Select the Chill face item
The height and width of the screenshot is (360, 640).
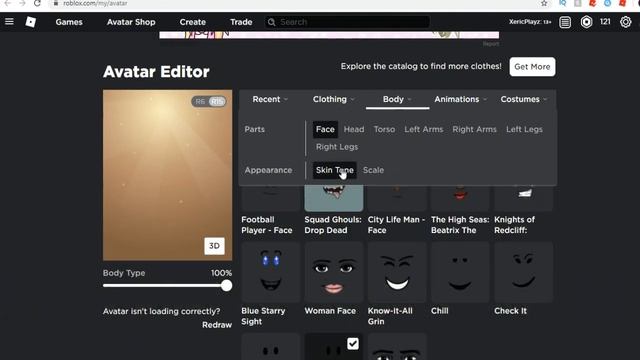coord(460,272)
